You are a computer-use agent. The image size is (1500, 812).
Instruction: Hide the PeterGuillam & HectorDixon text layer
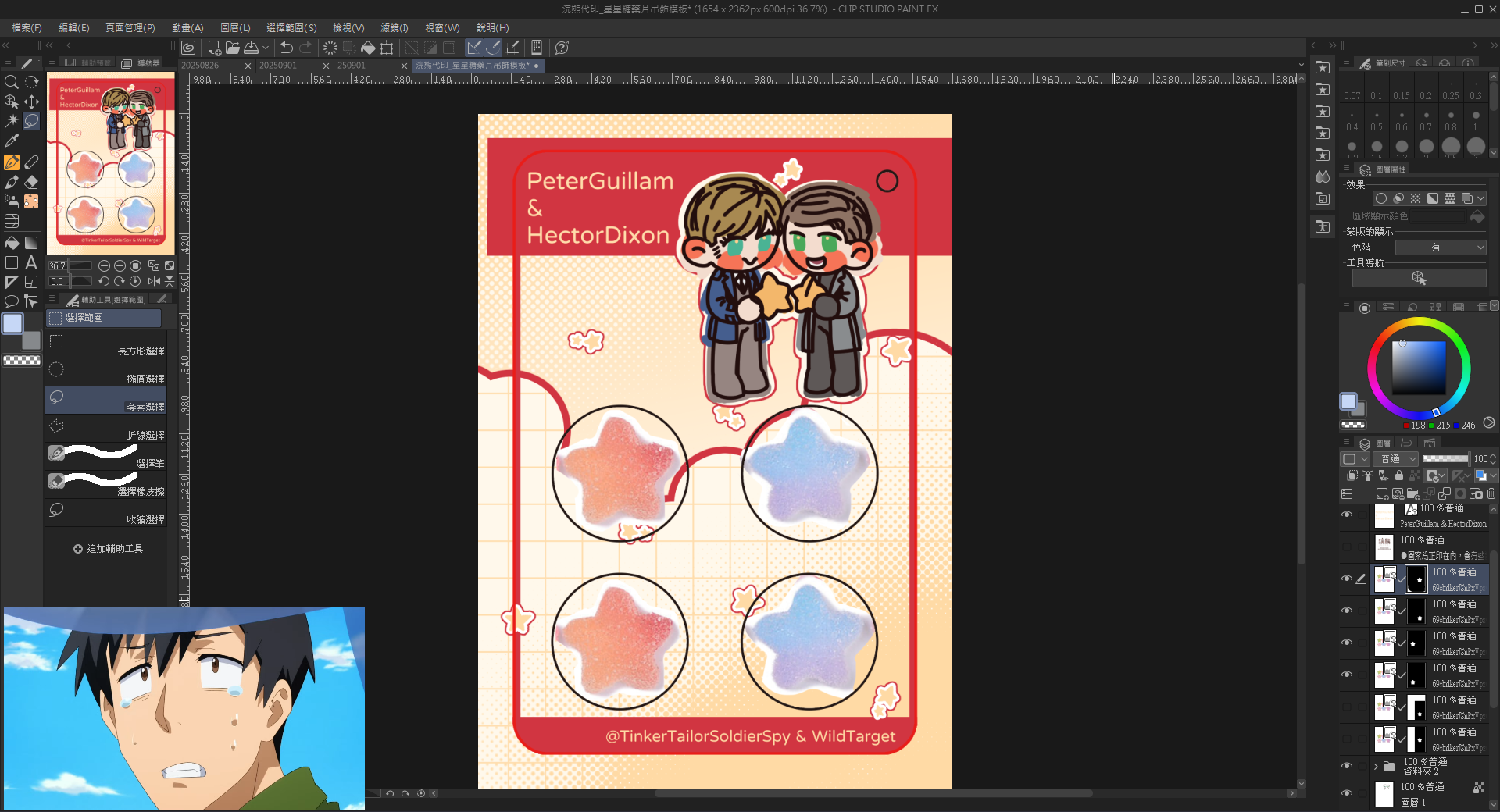[1347, 515]
